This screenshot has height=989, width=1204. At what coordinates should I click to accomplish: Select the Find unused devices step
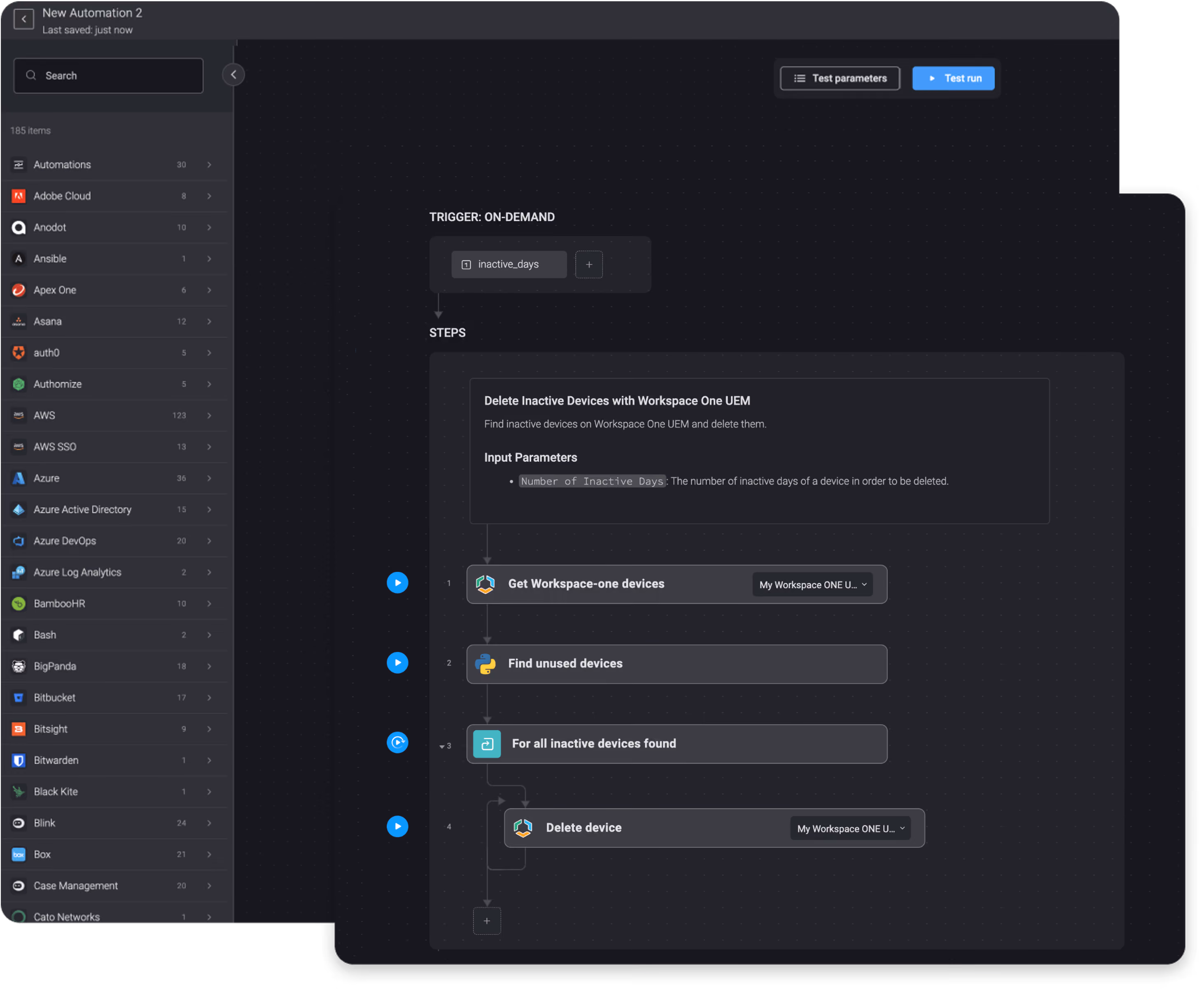pyautogui.click(x=677, y=664)
